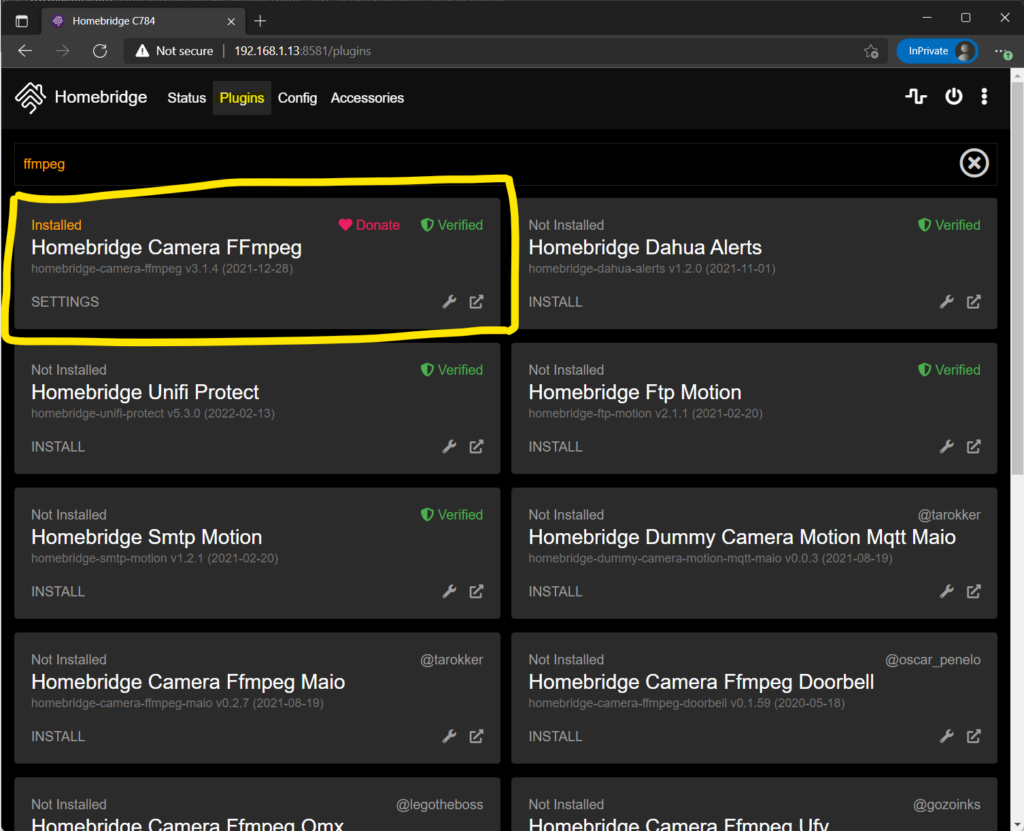Click the page vertical scrollbar thumb
Viewport: 1024px width, 831px height.
click(1017, 278)
